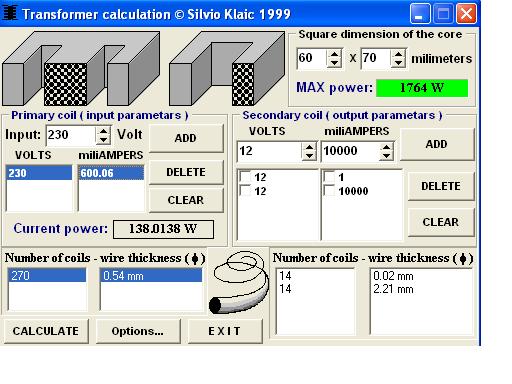Toggle the 10000 miliampers checkbox
This screenshot has height=384, width=512.
(x=329, y=191)
